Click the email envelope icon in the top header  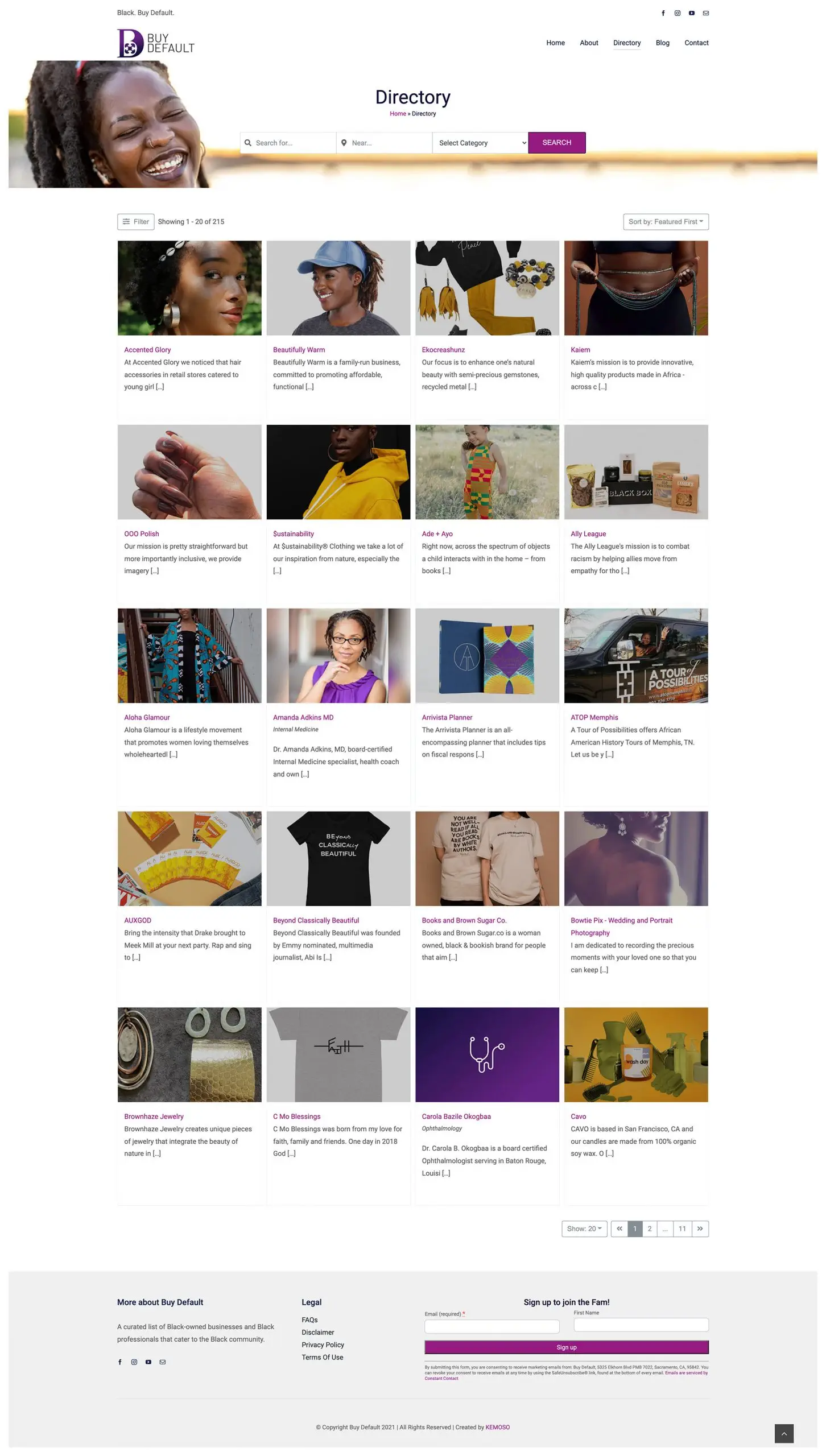click(x=705, y=13)
